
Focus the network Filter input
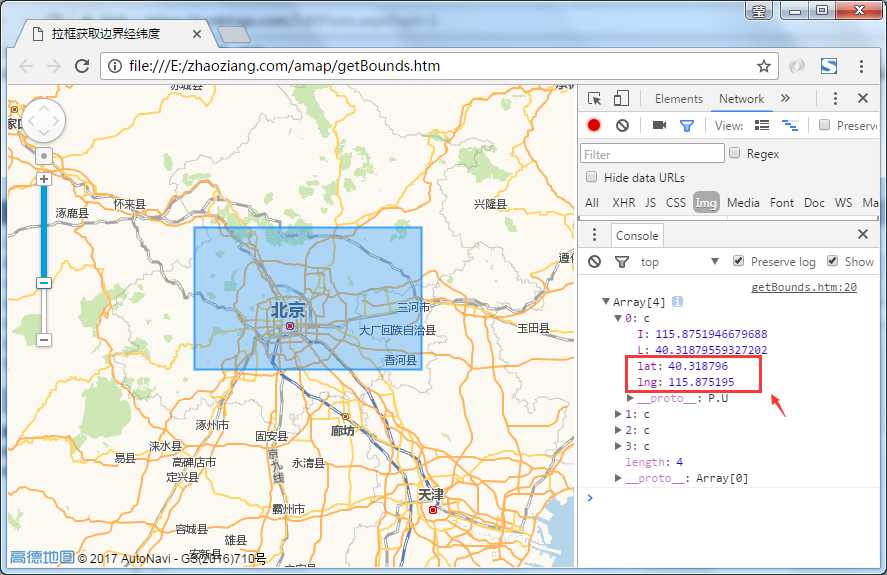pos(652,153)
